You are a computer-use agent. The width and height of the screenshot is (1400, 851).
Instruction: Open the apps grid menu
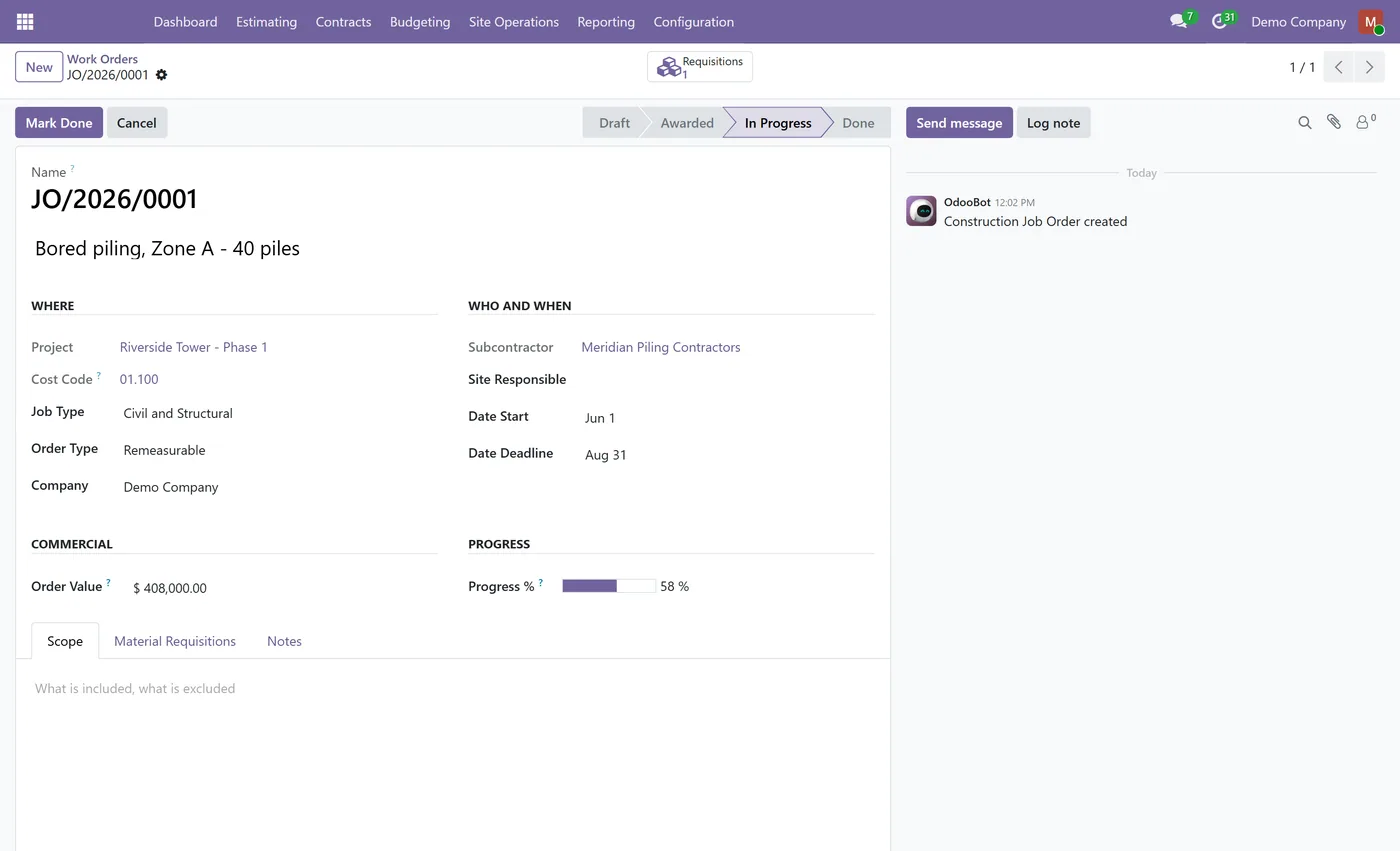(25, 21)
